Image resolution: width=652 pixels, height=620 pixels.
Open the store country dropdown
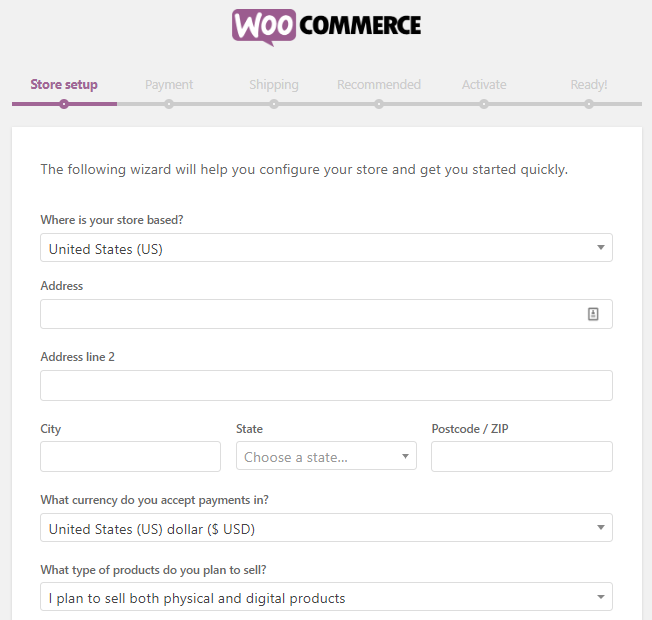326,248
